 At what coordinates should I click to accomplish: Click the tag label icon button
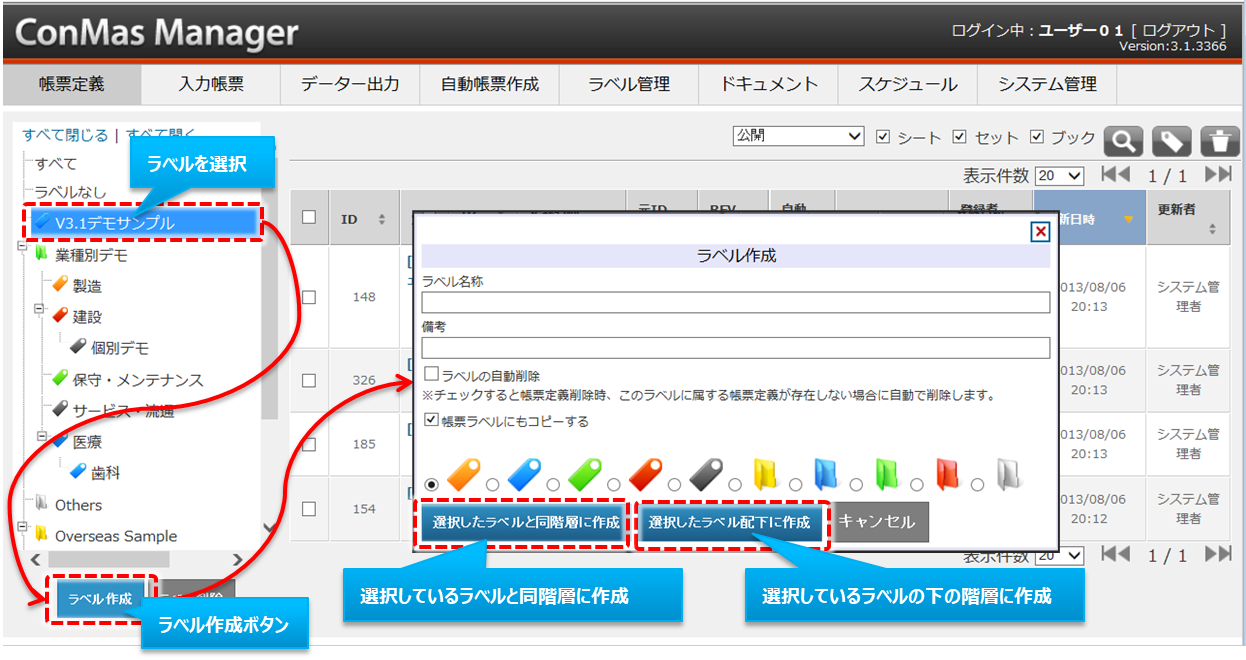point(1171,141)
